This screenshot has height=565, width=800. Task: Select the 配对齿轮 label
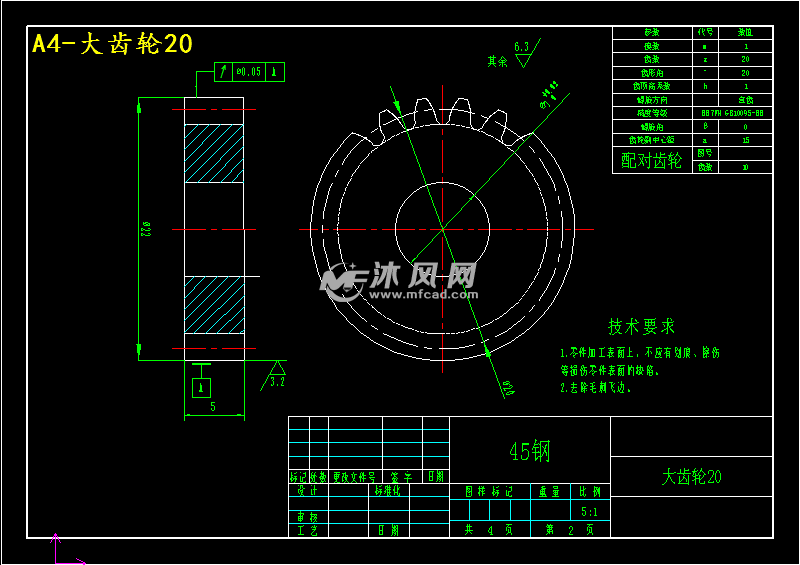652,160
